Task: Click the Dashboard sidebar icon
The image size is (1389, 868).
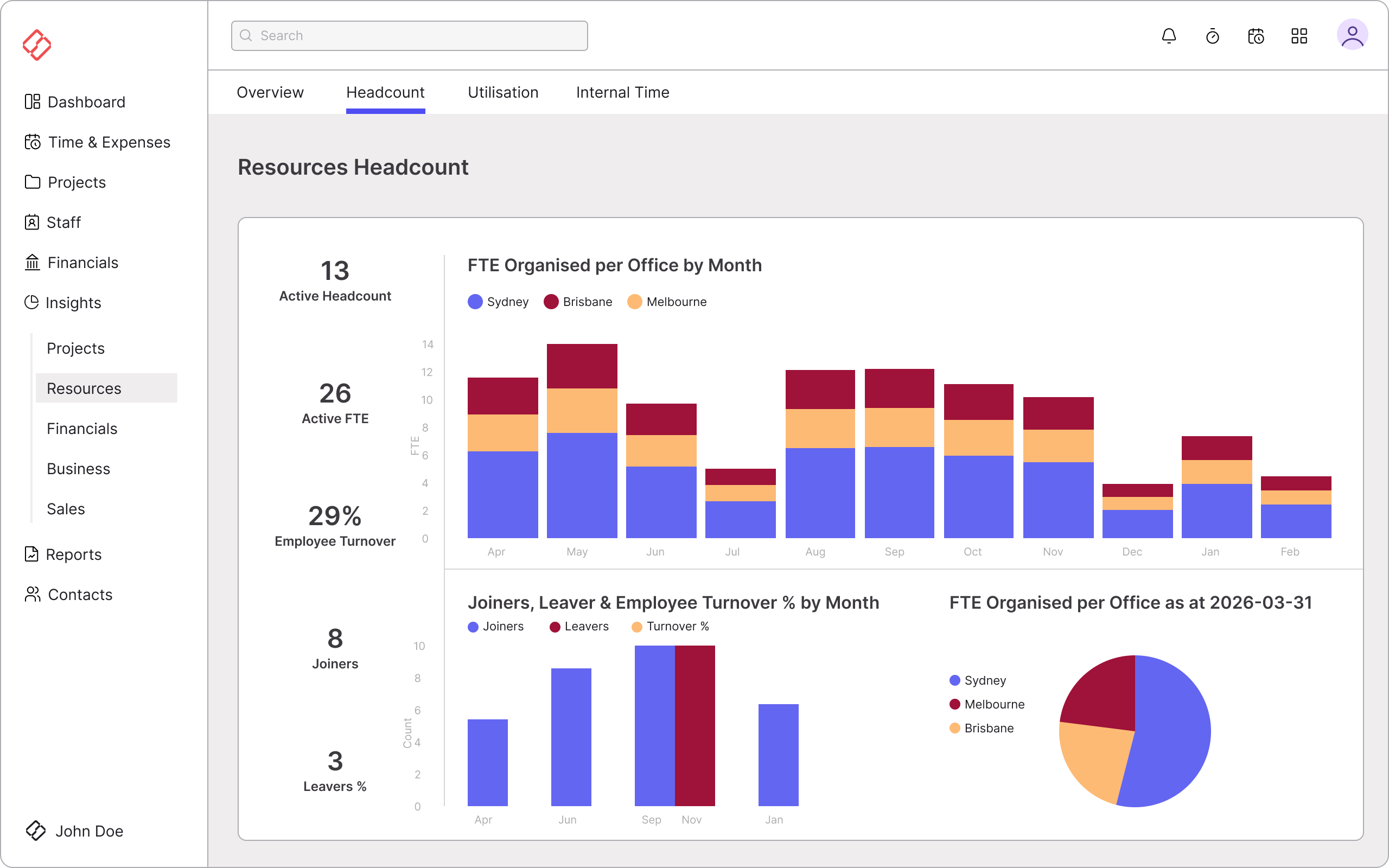Action: 32,101
